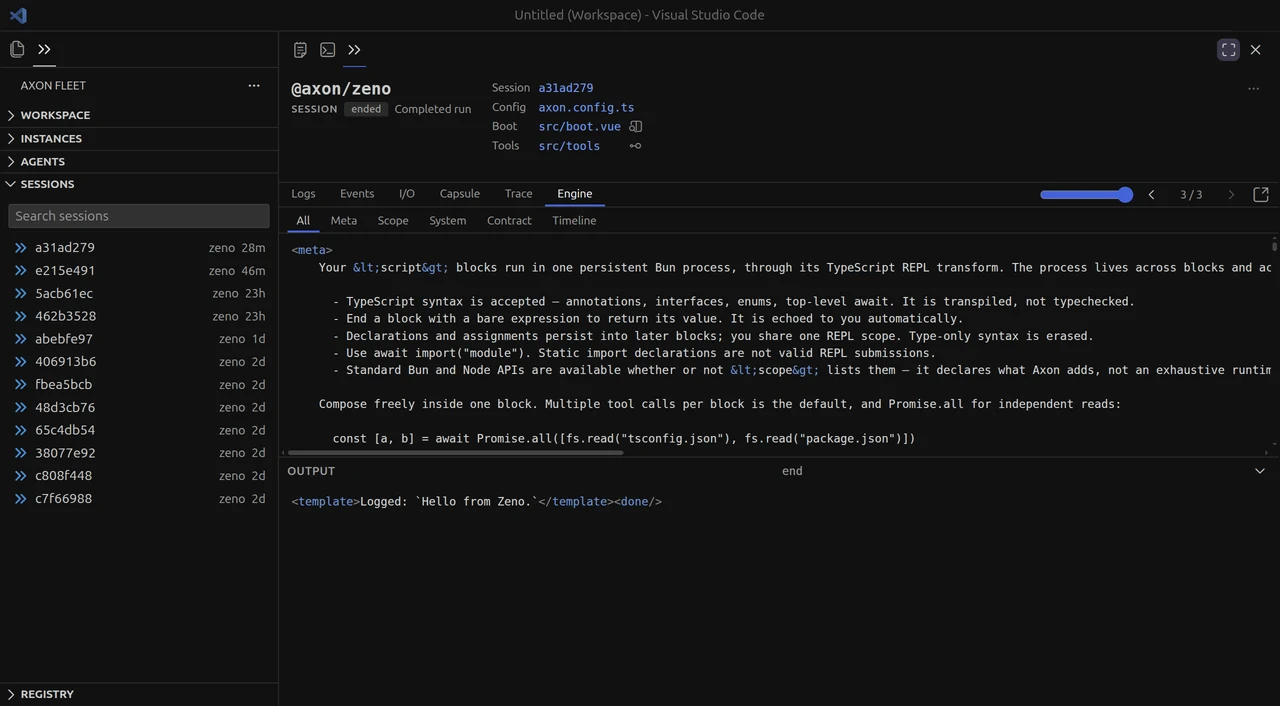The height and width of the screenshot is (706, 1280).
Task: Select the I/O tab
Action: pyautogui.click(x=407, y=194)
